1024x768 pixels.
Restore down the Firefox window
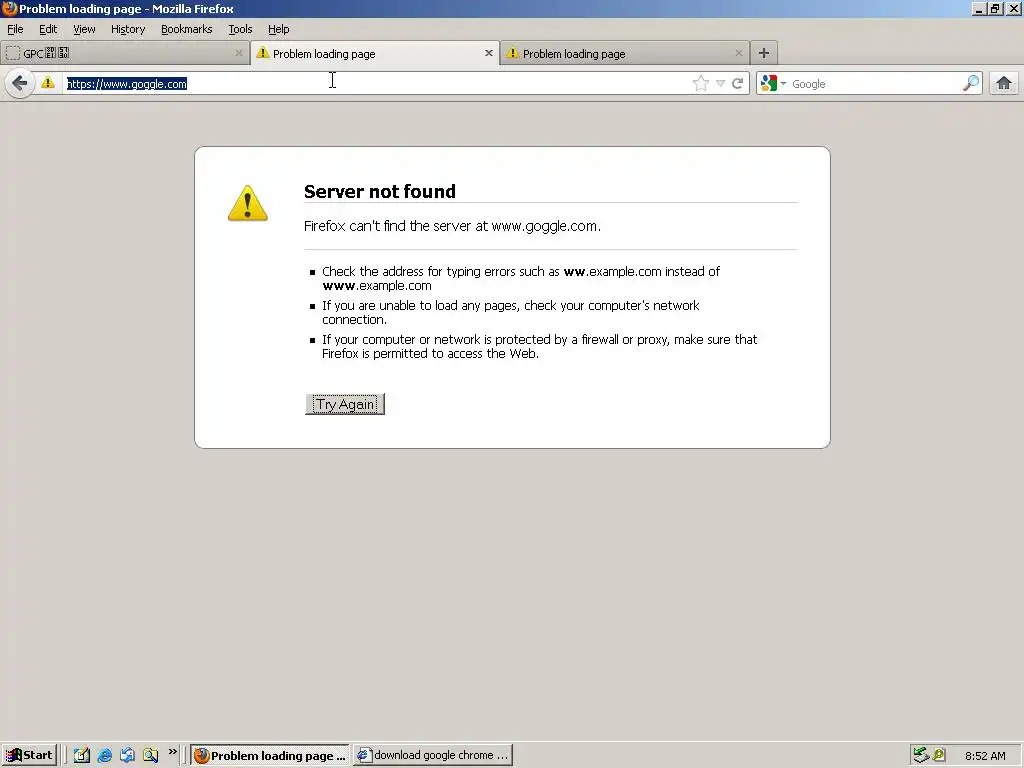pyautogui.click(x=995, y=8)
